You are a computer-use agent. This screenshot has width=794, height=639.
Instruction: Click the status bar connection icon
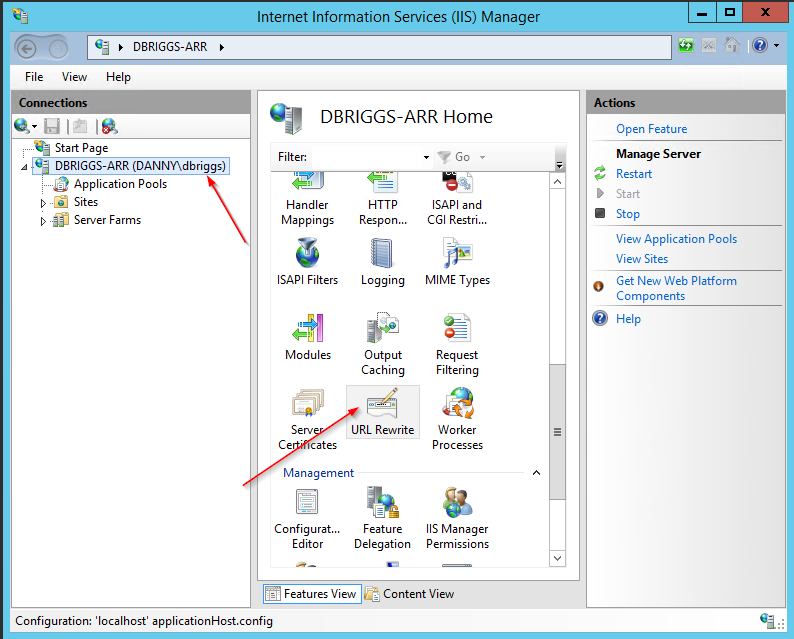(x=767, y=620)
